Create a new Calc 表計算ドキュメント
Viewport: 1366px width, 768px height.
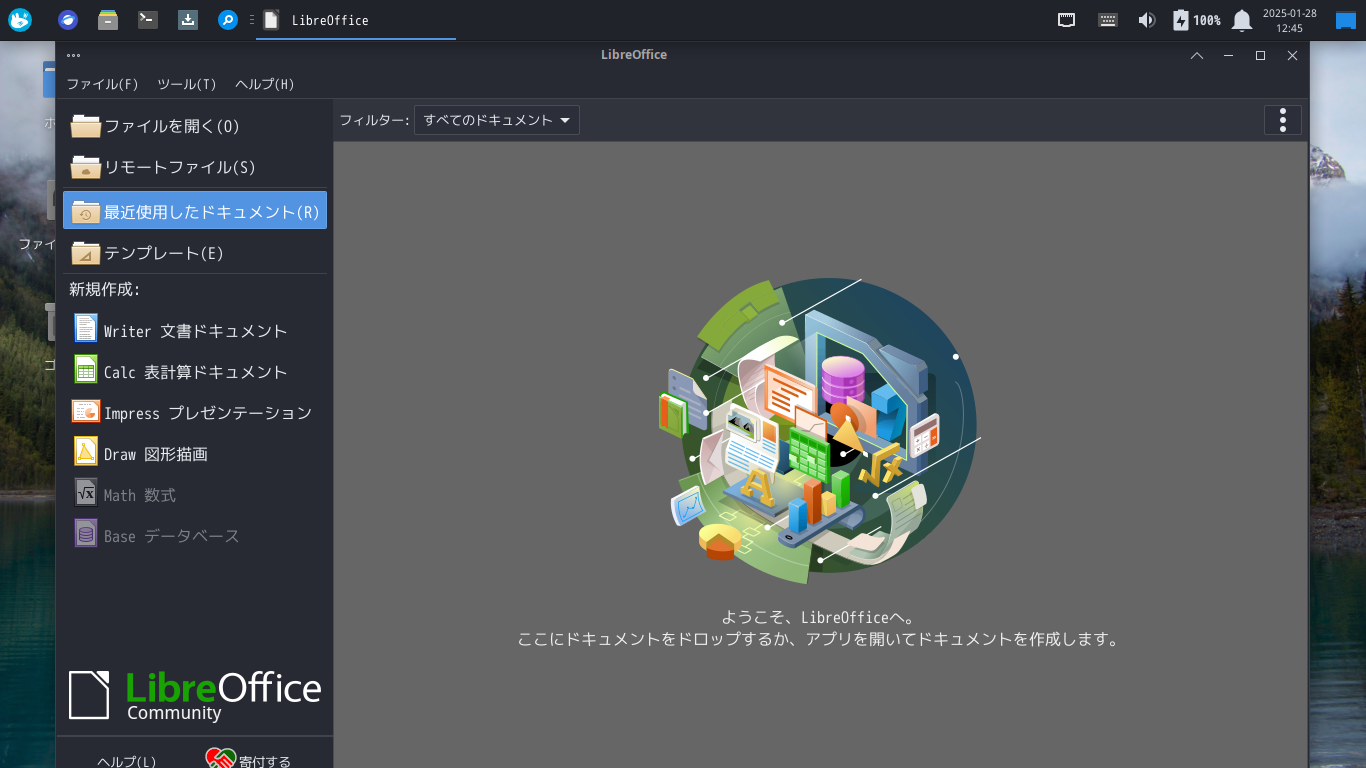pyautogui.click(x=195, y=371)
